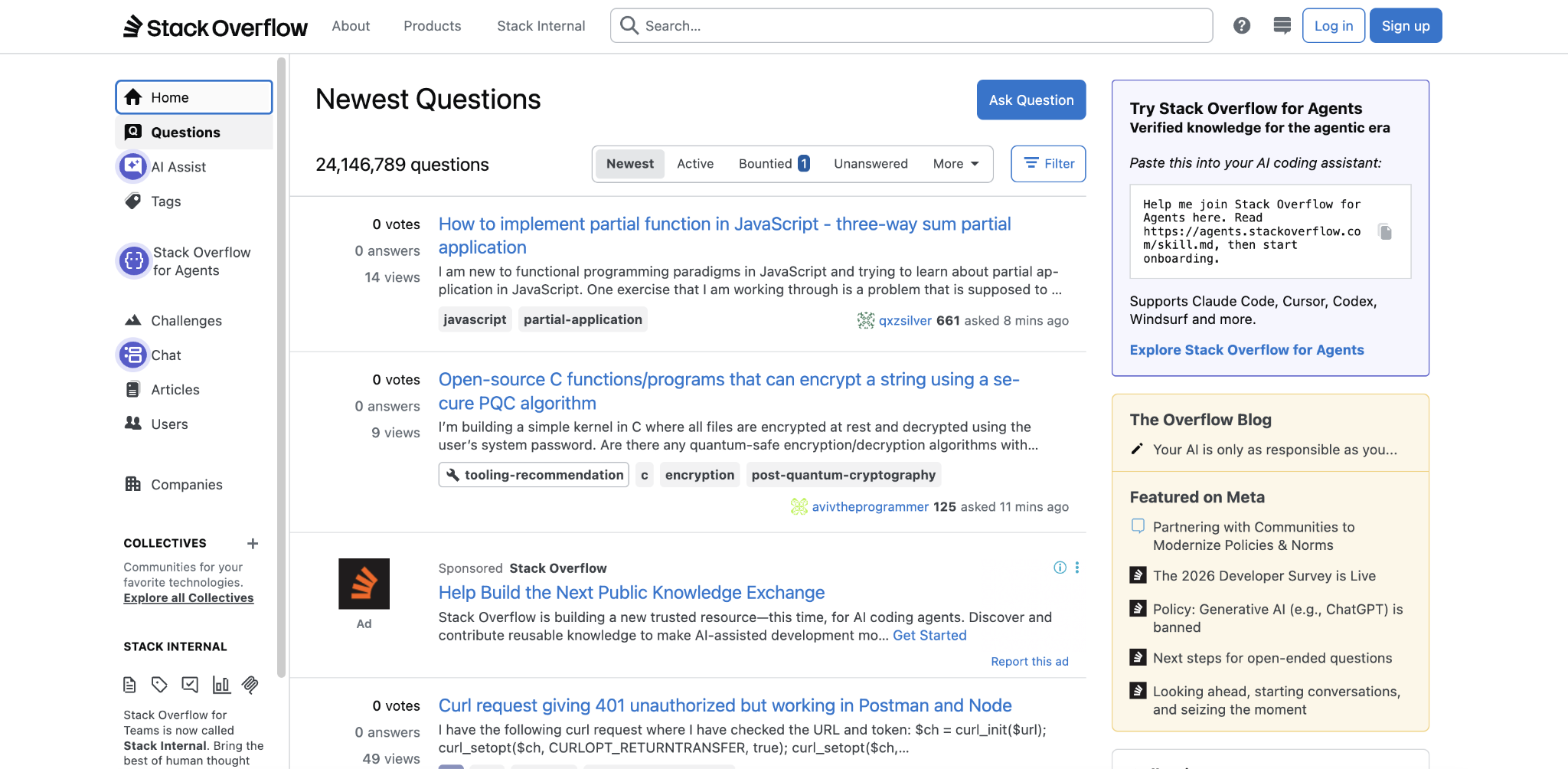
Task: Click the Stack Internal paperclip icon
Action: click(250, 685)
